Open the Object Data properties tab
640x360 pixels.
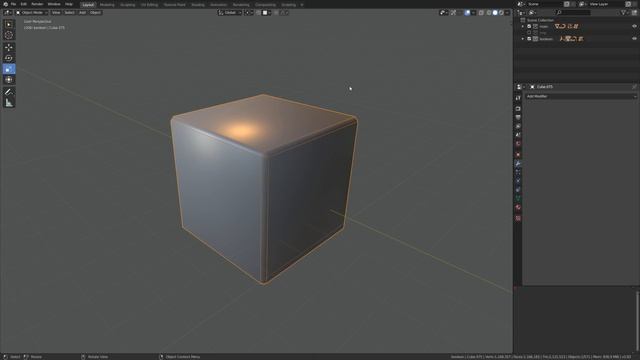pos(518,198)
